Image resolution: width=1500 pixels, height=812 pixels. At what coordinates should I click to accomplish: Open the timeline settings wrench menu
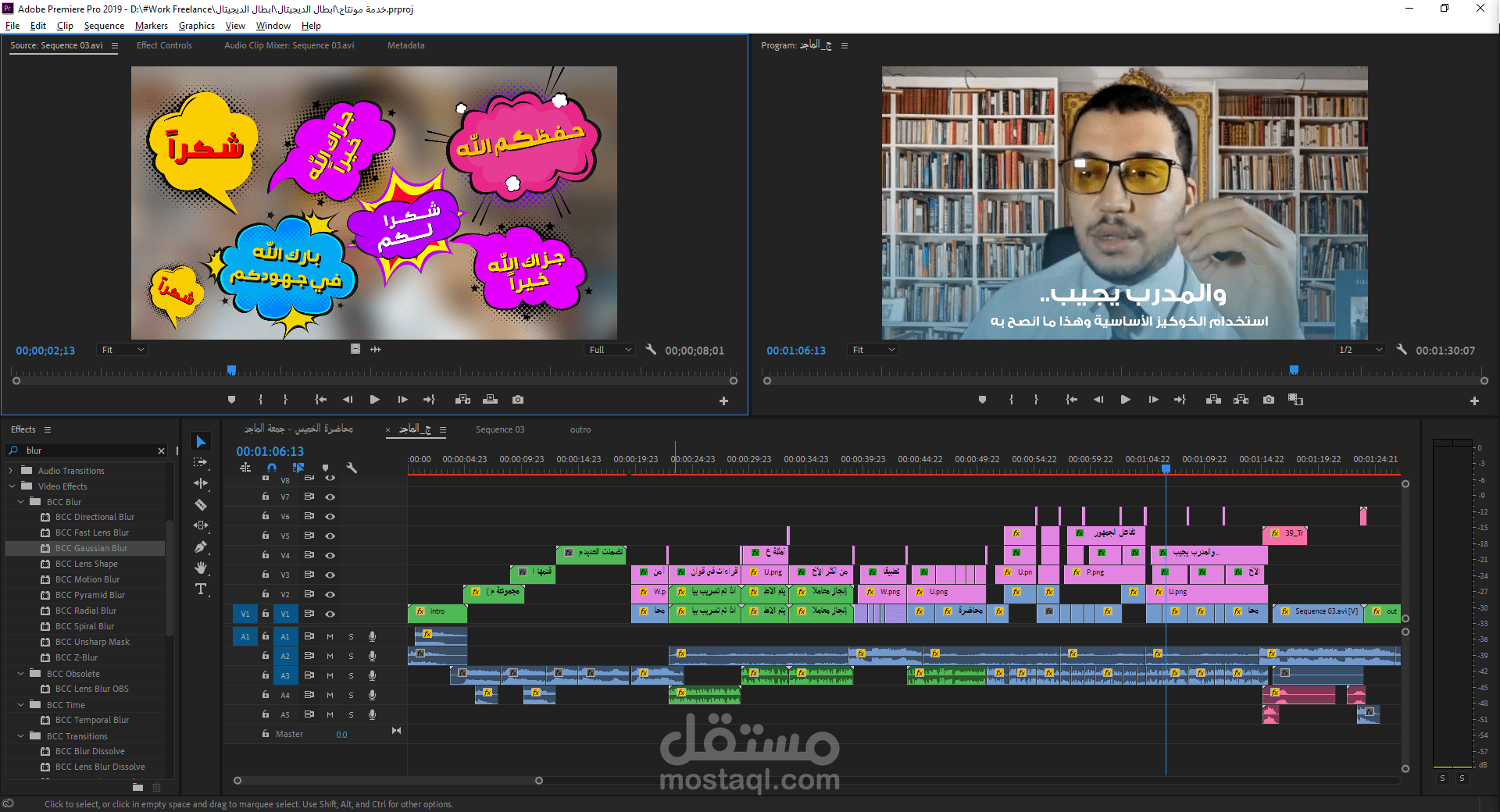(x=352, y=468)
